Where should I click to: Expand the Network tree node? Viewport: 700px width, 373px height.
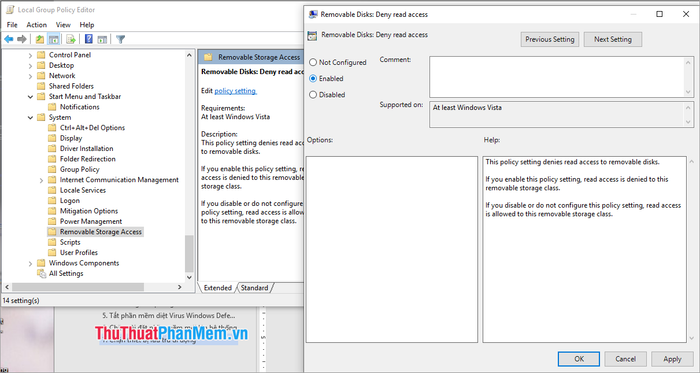[x=30, y=76]
